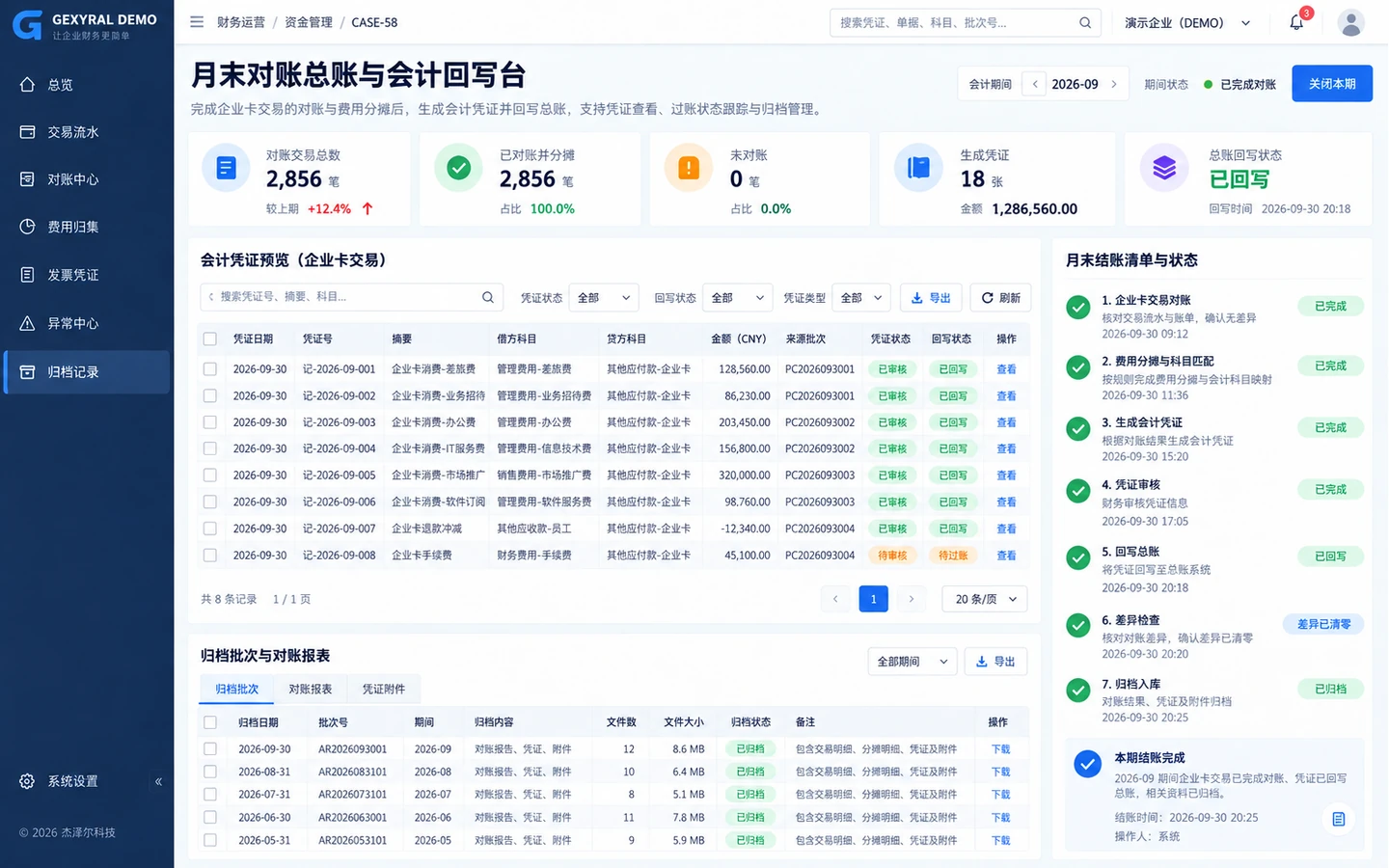Click the voucher search input field
Image resolution: width=1389 pixels, height=868 pixels.
[x=352, y=297]
